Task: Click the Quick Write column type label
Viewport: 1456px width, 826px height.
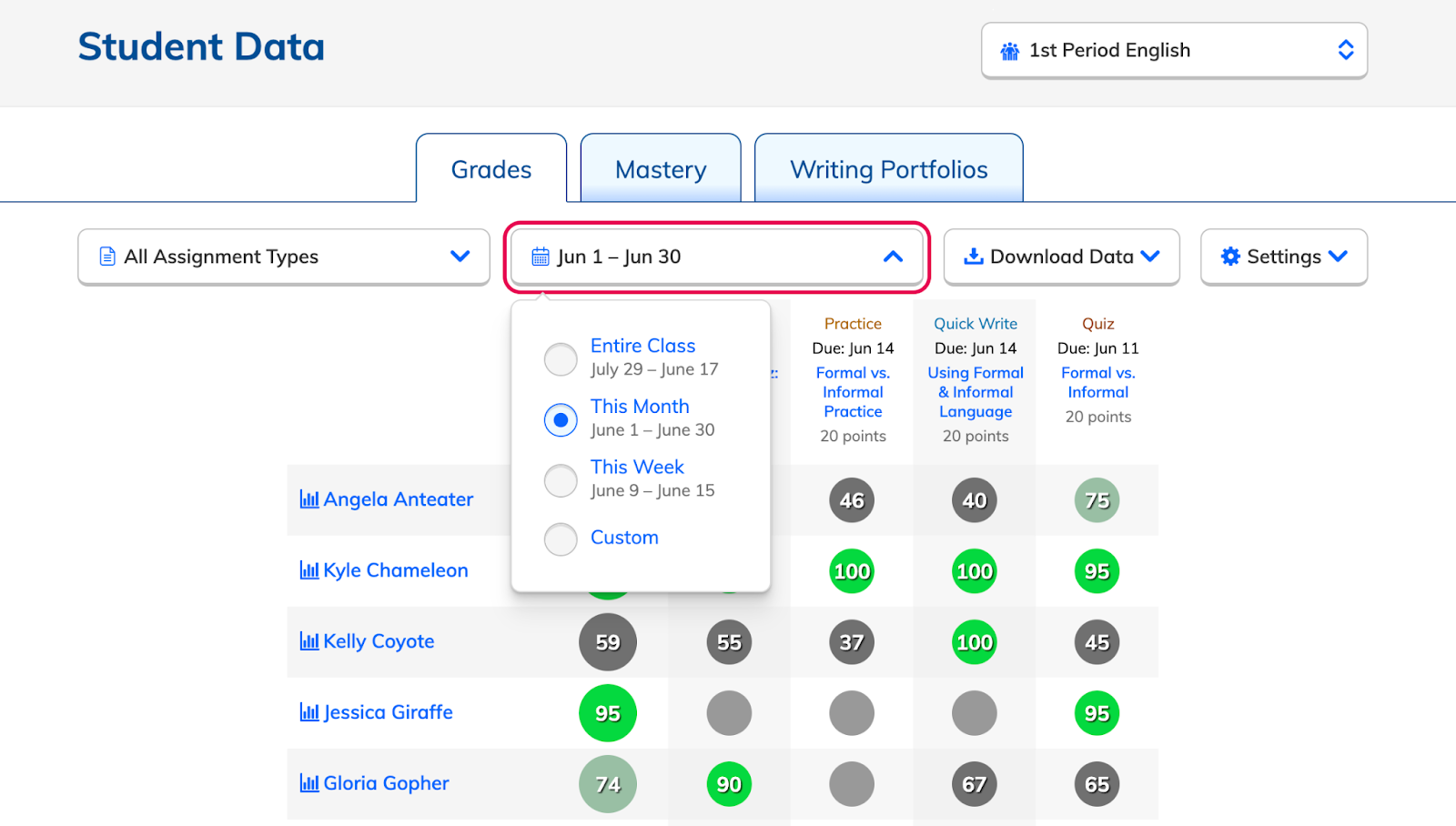Action: coord(976,324)
